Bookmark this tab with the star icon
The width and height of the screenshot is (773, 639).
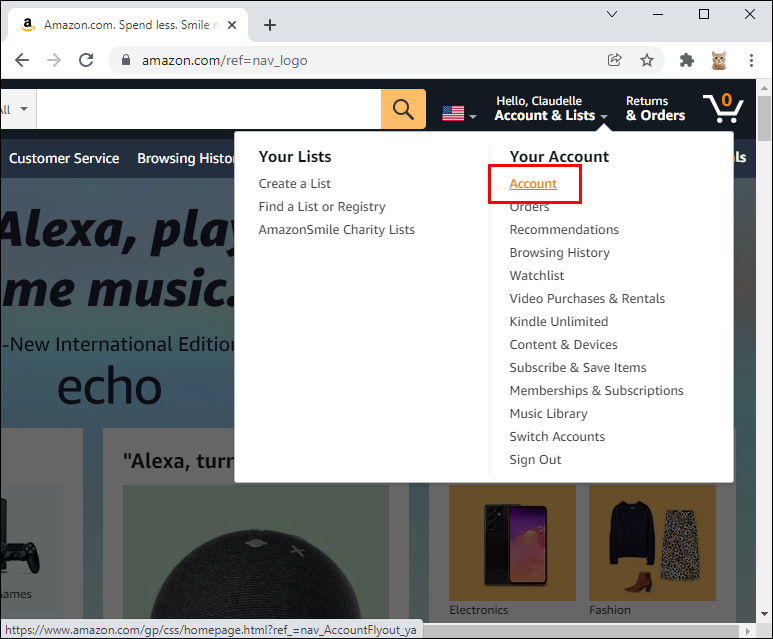(x=647, y=60)
